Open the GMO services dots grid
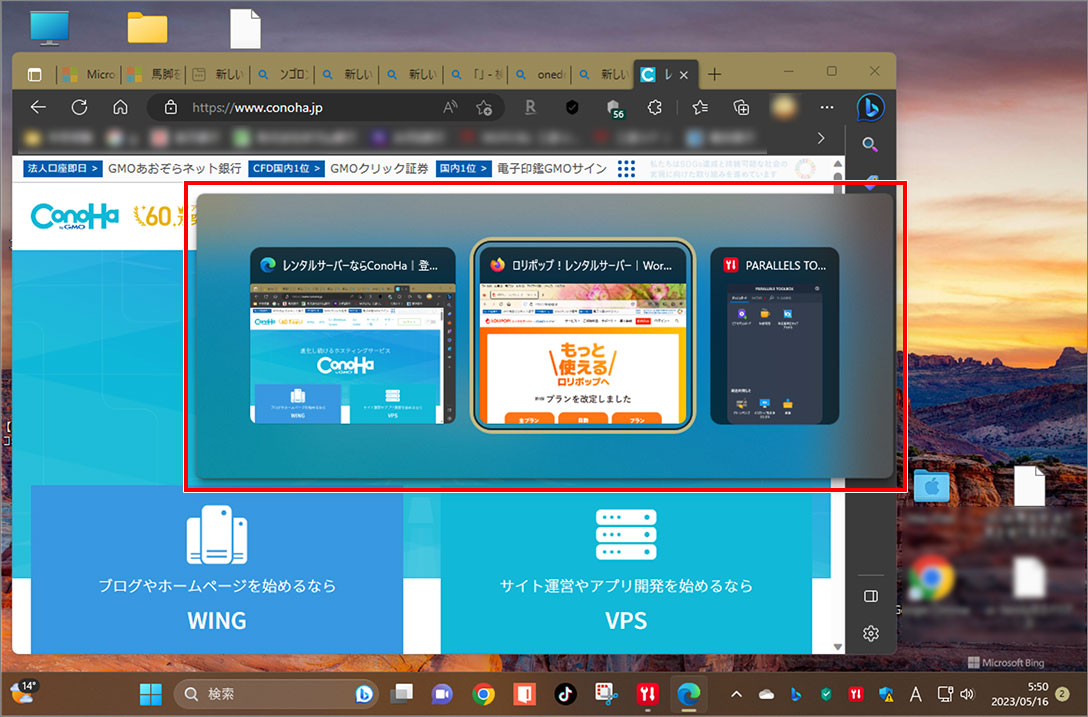The width and height of the screenshot is (1088, 717). tap(626, 169)
